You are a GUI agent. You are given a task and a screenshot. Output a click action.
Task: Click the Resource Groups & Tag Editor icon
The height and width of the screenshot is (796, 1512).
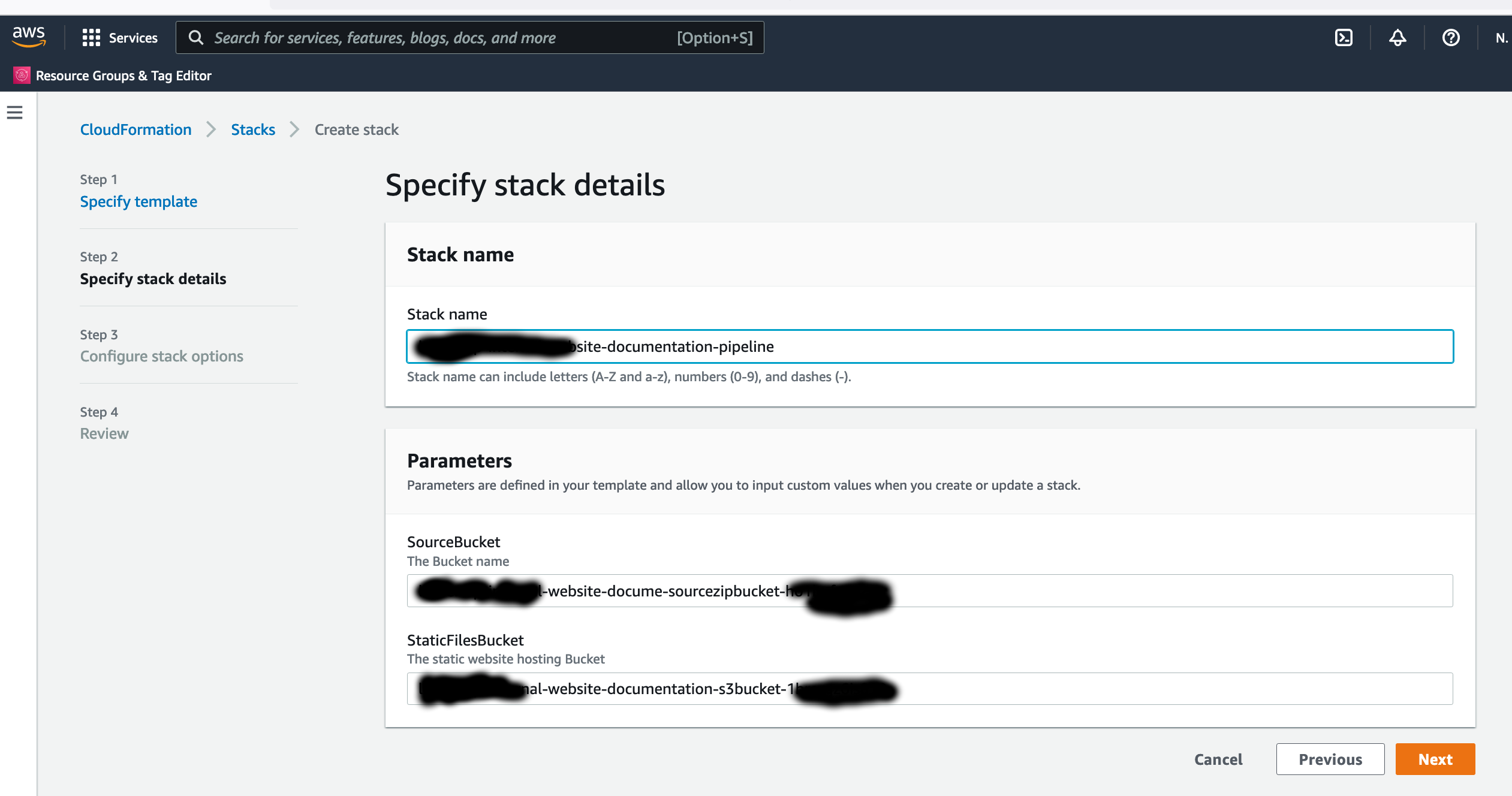(x=22, y=76)
